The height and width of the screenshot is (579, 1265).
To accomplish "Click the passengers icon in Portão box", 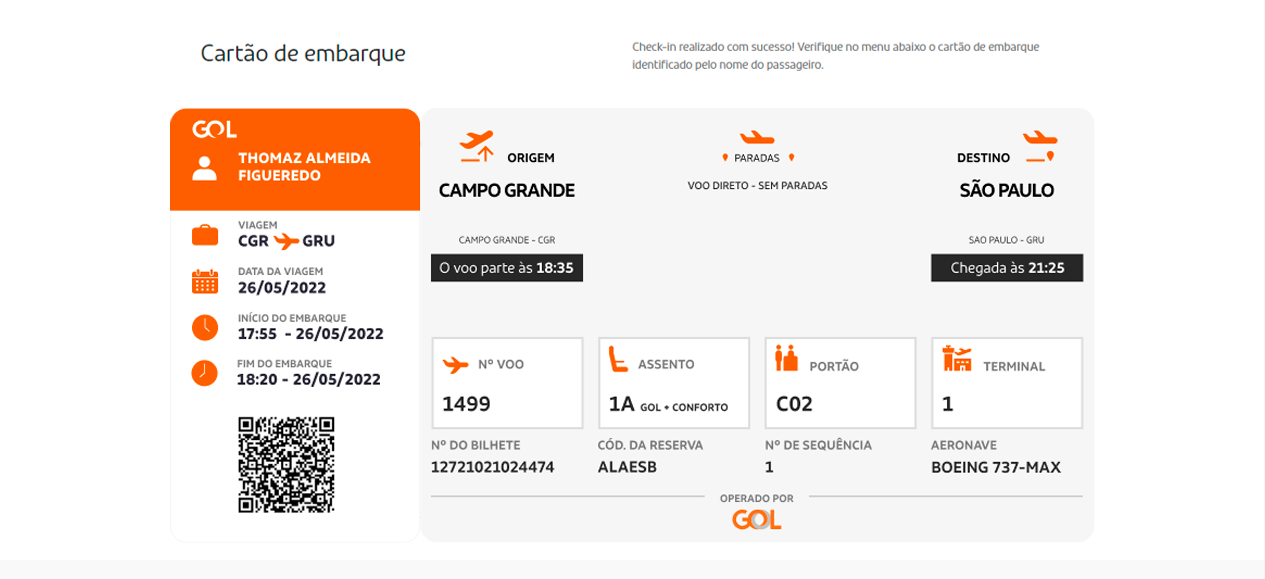I will click(787, 359).
